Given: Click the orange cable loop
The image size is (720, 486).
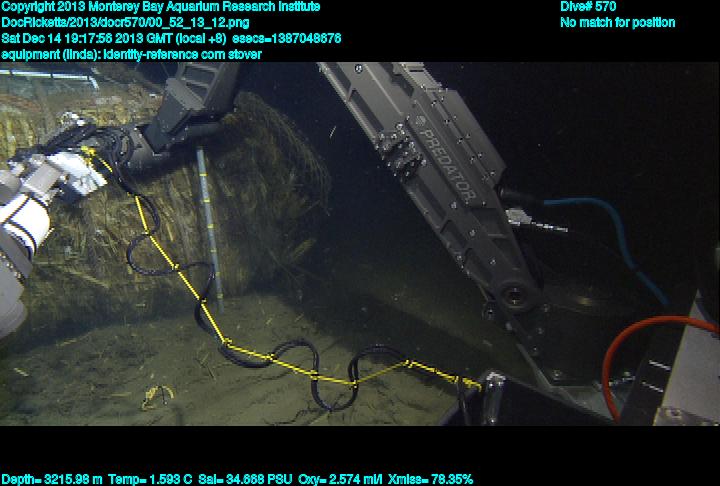Looking at the screenshot, I should click(x=640, y=330).
